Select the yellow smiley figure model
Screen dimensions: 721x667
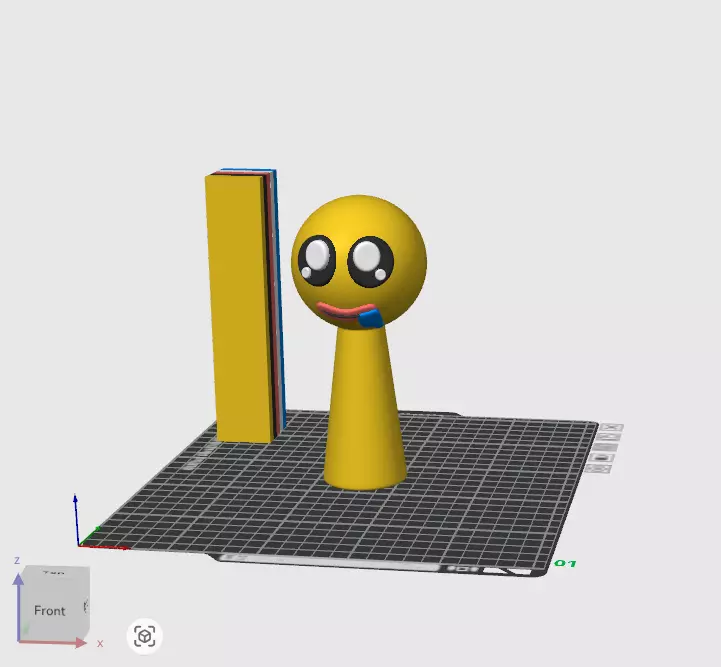360,340
